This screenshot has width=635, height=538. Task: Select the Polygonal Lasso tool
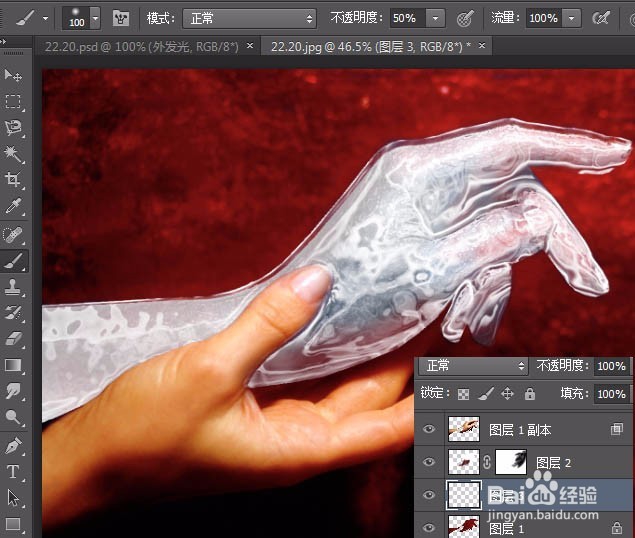tap(13, 128)
